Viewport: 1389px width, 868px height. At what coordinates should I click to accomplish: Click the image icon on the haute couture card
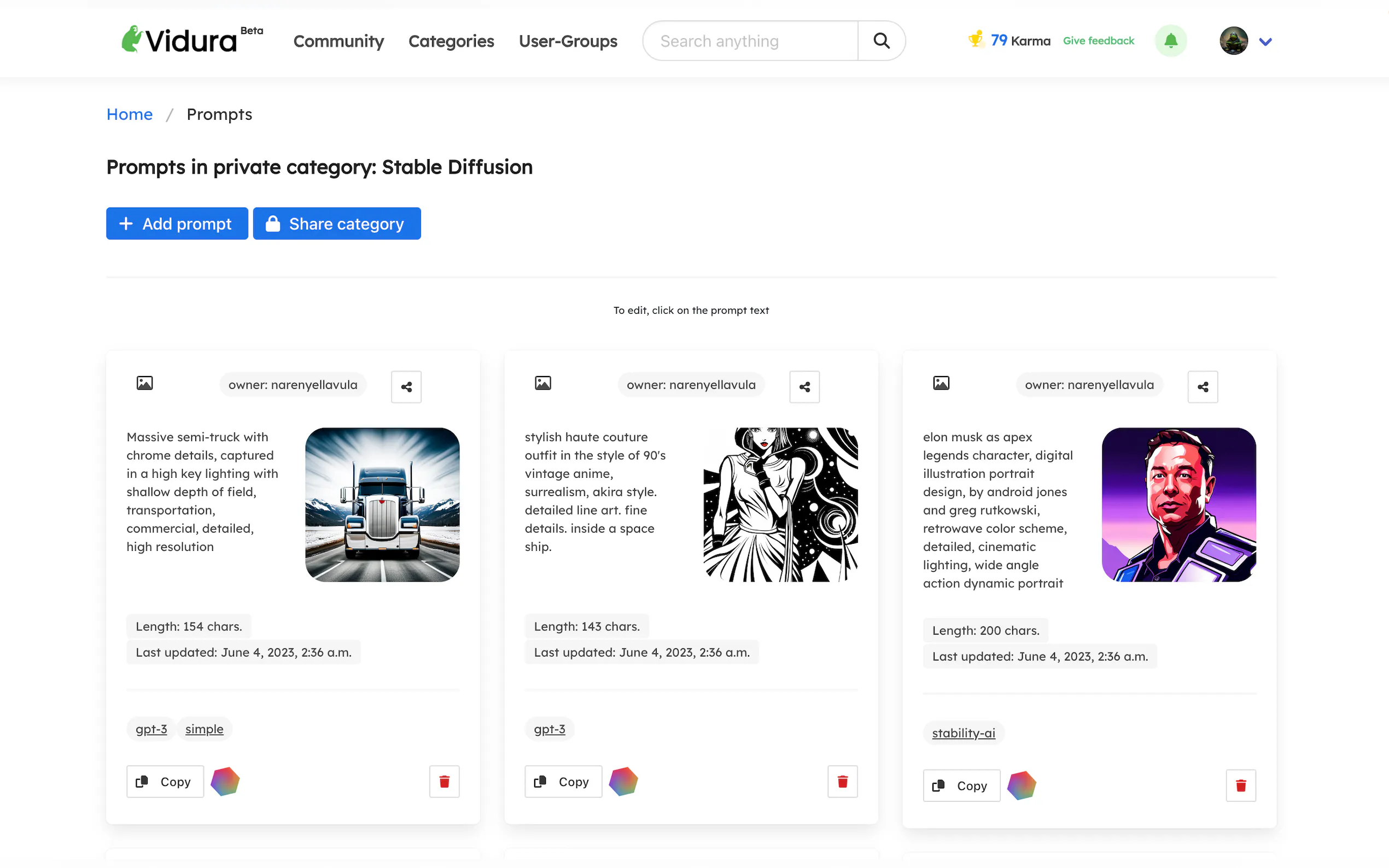point(542,383)
